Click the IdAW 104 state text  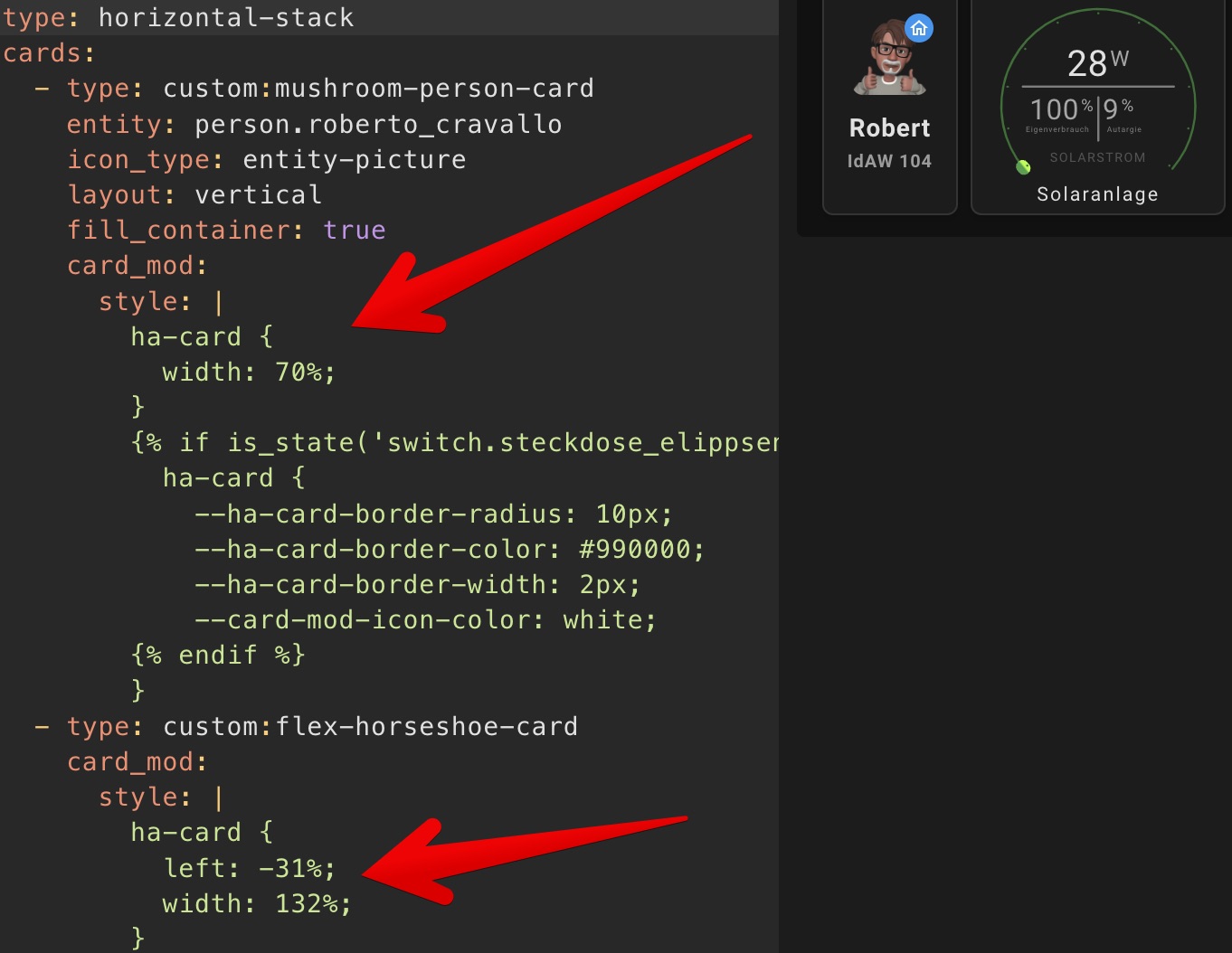tap(889, 161)
